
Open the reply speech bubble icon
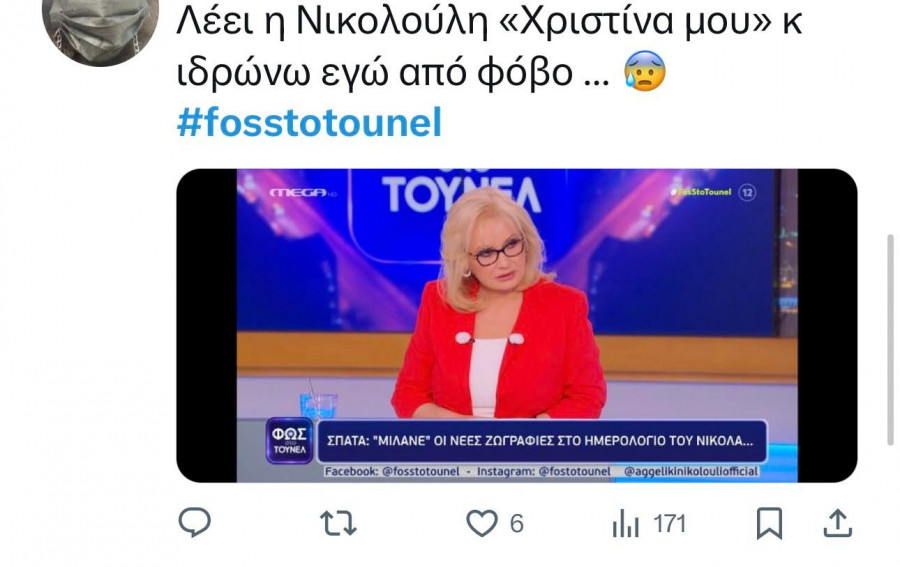pyautogui.click(x=195, y=522)
